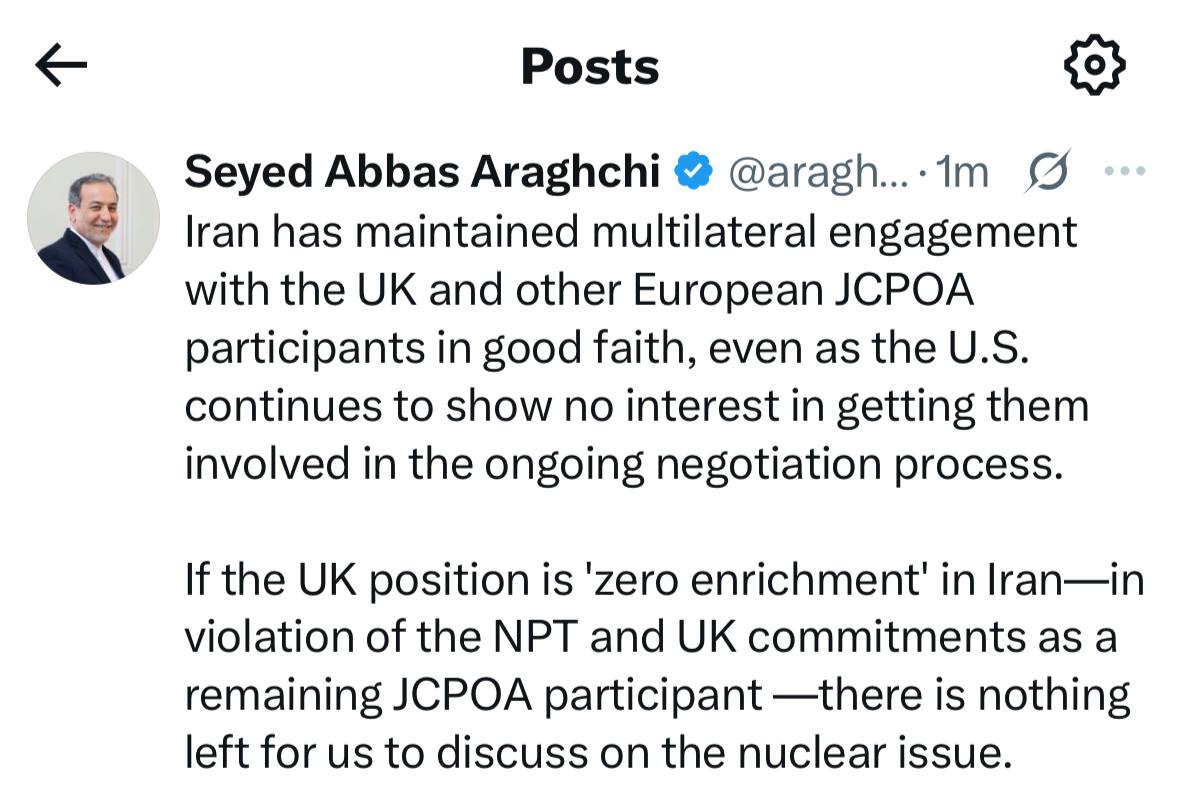Screen dimensions: 1179x786
Task: Click the name Seyed Abbas Araghchi
Action: 422,173
